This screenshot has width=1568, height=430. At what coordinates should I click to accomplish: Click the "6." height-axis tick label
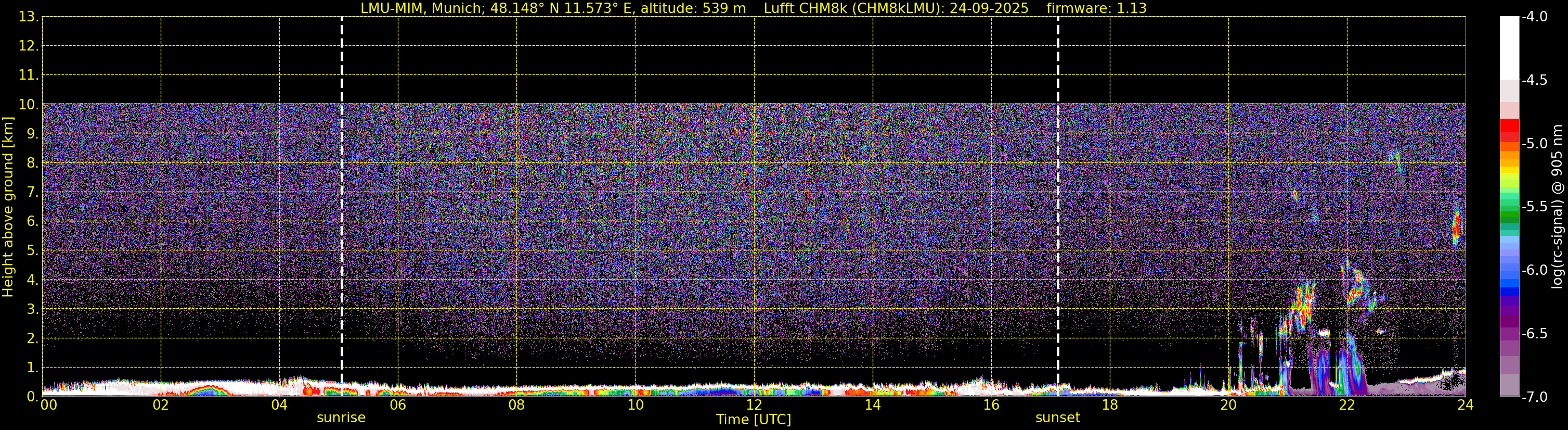pyautogui.click(x=32, y=221)
